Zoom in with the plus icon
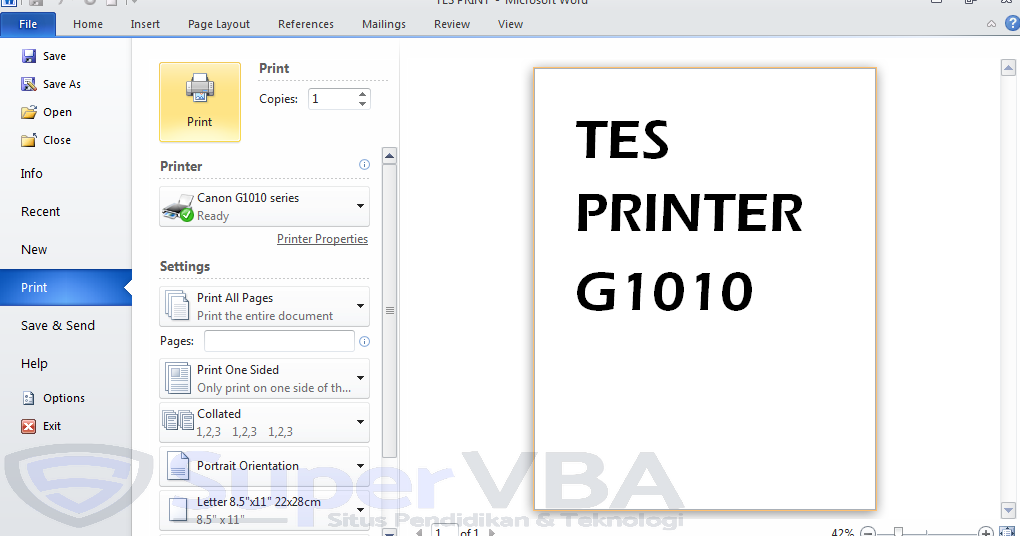The width and height of the screenshot is (1020, 536). click(x=986, y=532)
